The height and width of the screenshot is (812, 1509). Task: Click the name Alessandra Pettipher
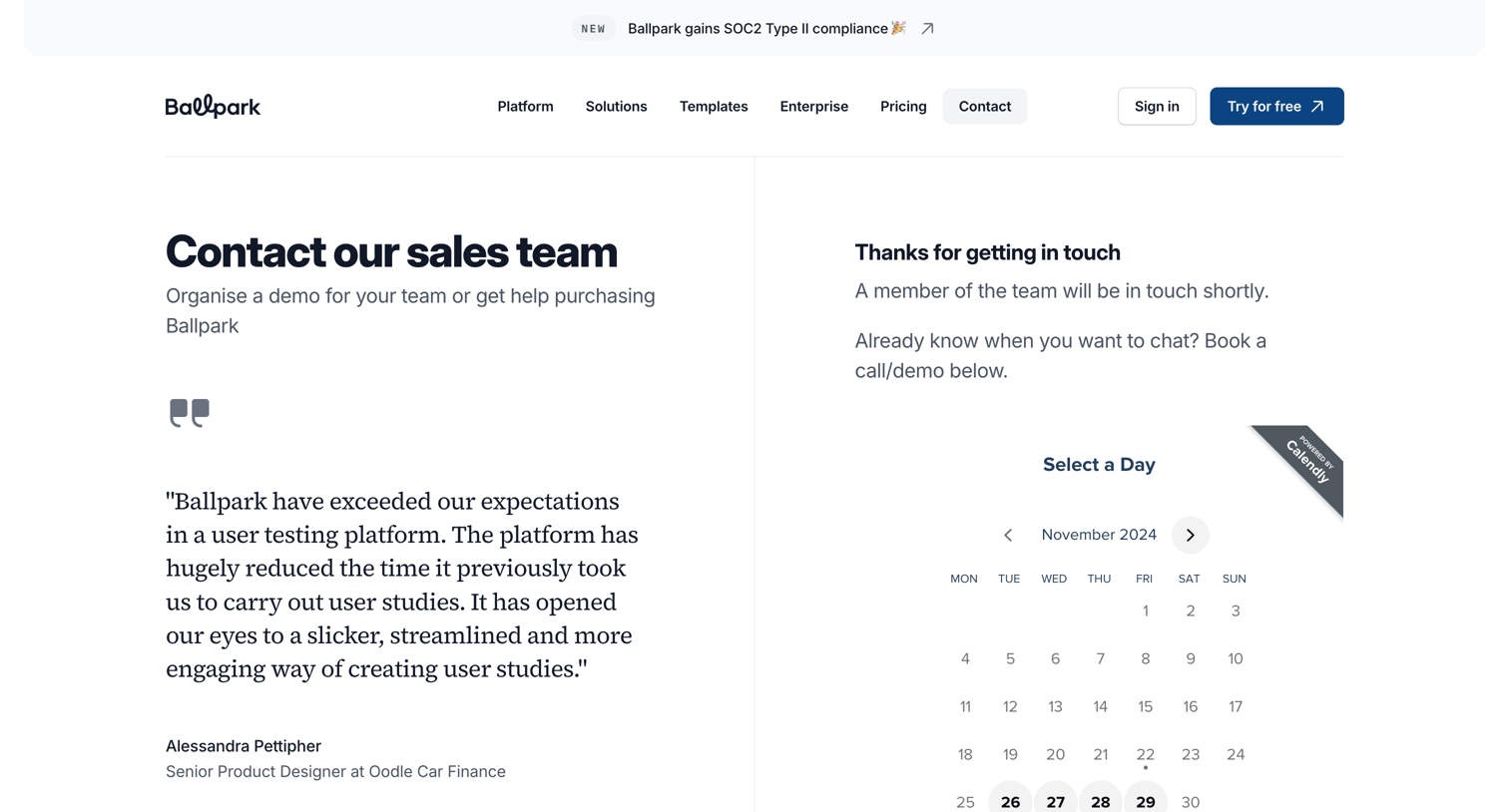coord(244,746)
